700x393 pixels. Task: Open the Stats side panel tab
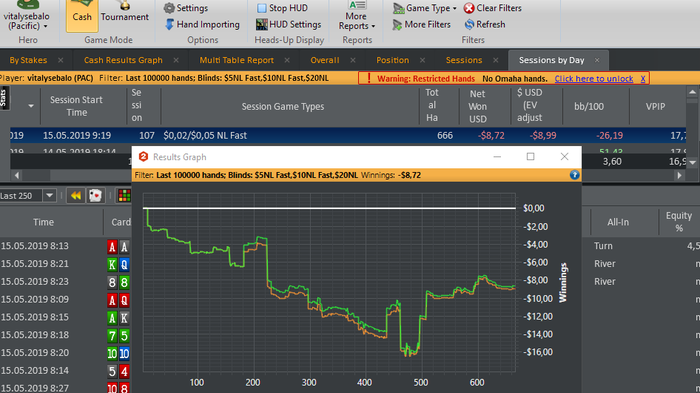coord(4,98)
